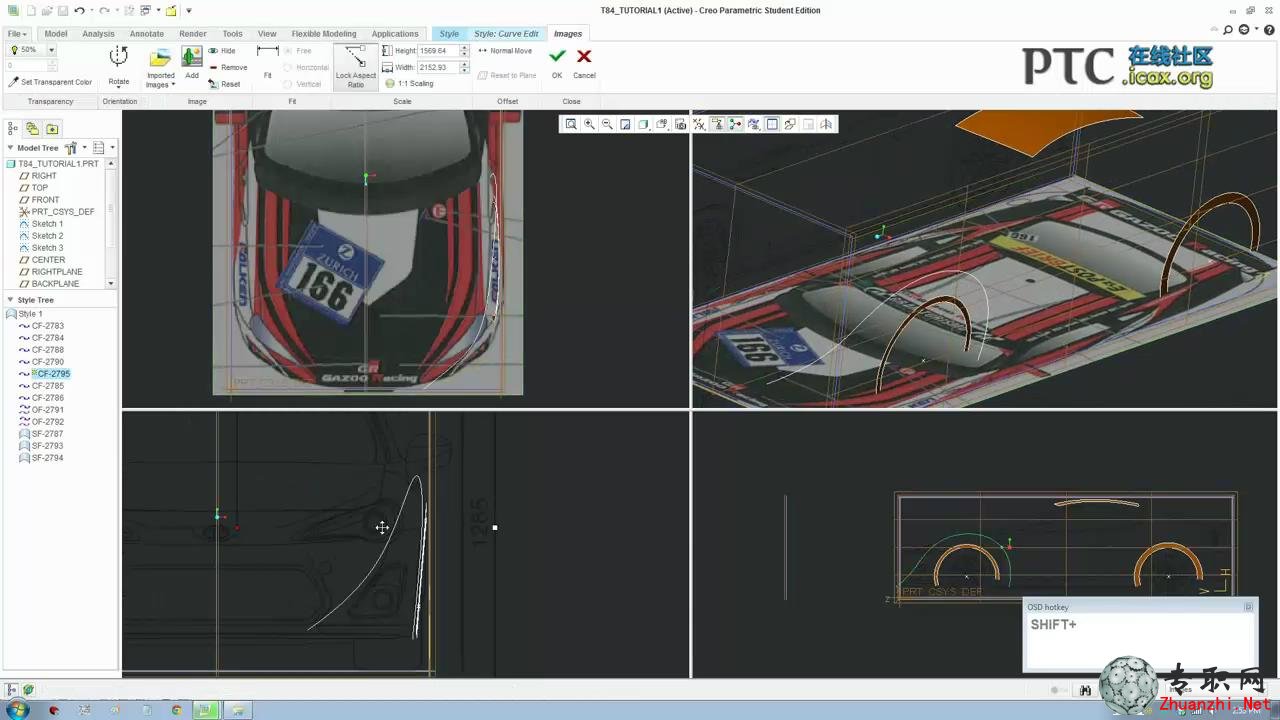Viewport: 1280px width, 720px height.
Task: Click the Redo arrow icon
Action: point(104,10)
